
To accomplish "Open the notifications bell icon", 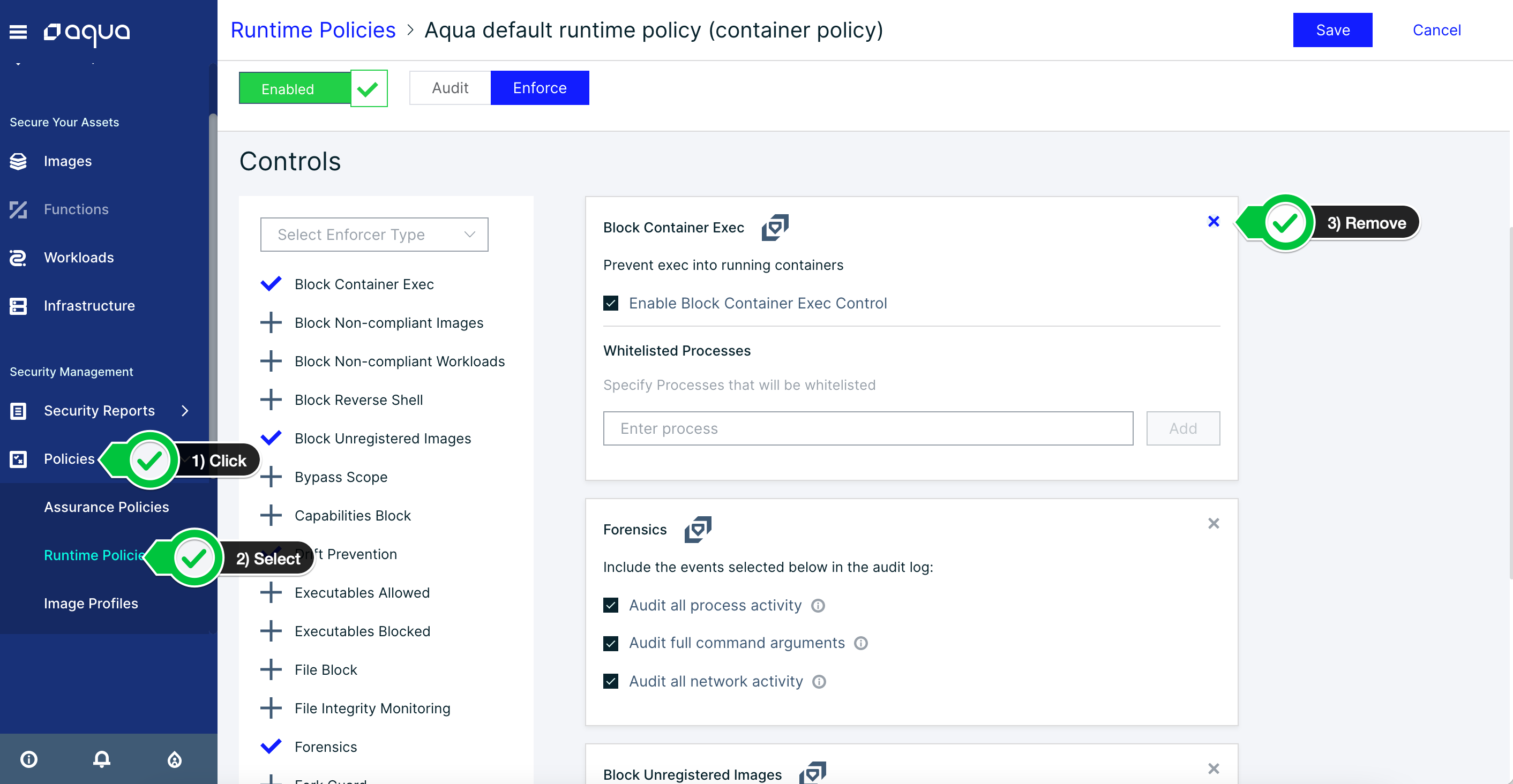I will (102, 759).
